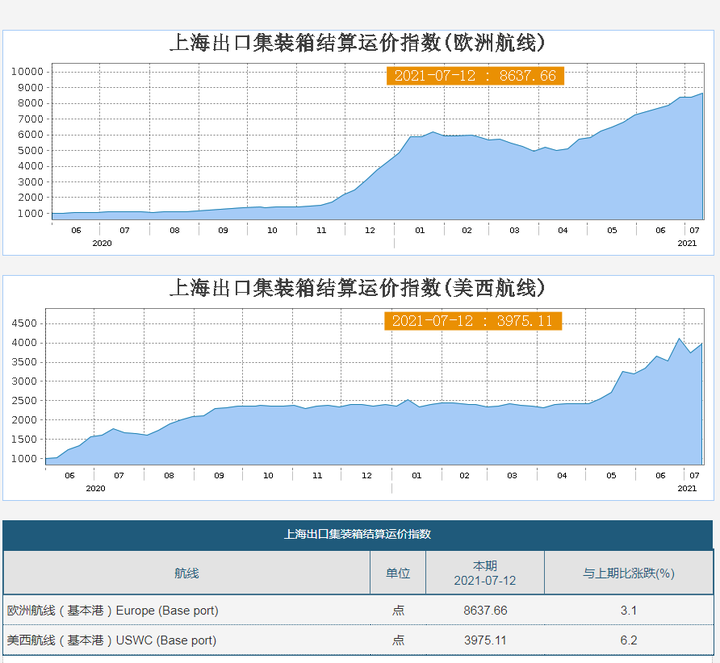This screenshot has width=720, height=663.
Task: Click the 3975.11 value in table
Action: tap(485, 640)
